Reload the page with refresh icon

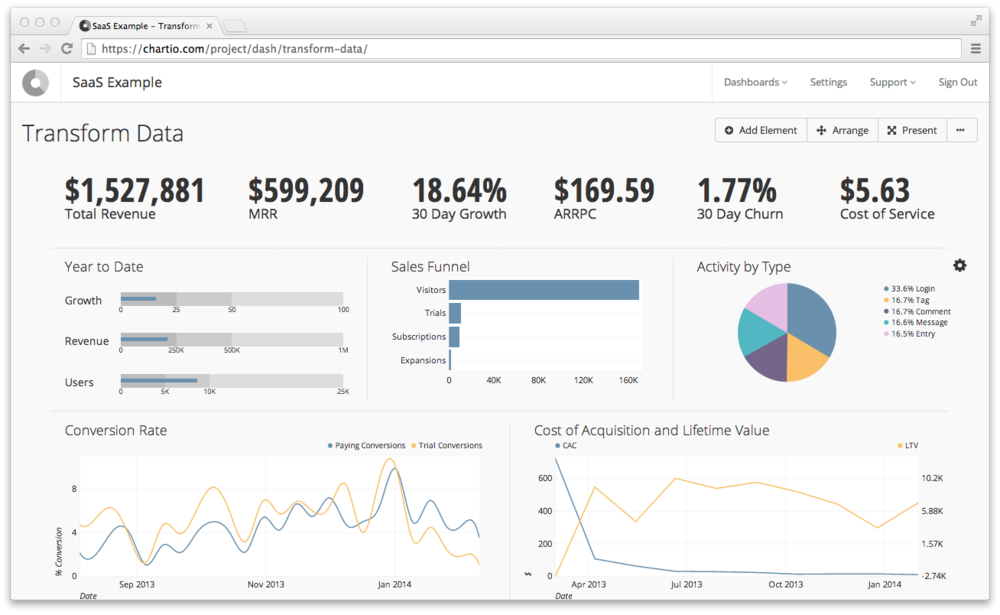[66, 48]
